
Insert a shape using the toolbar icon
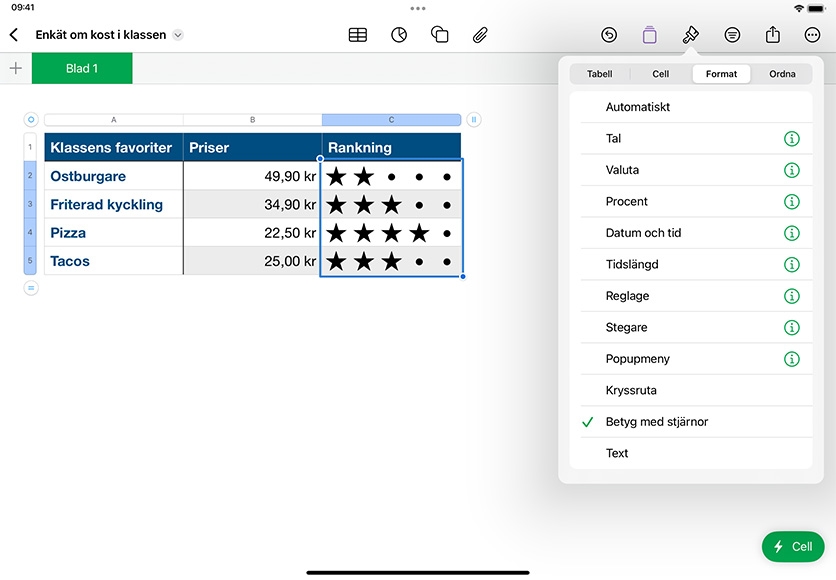coord(439,35)
